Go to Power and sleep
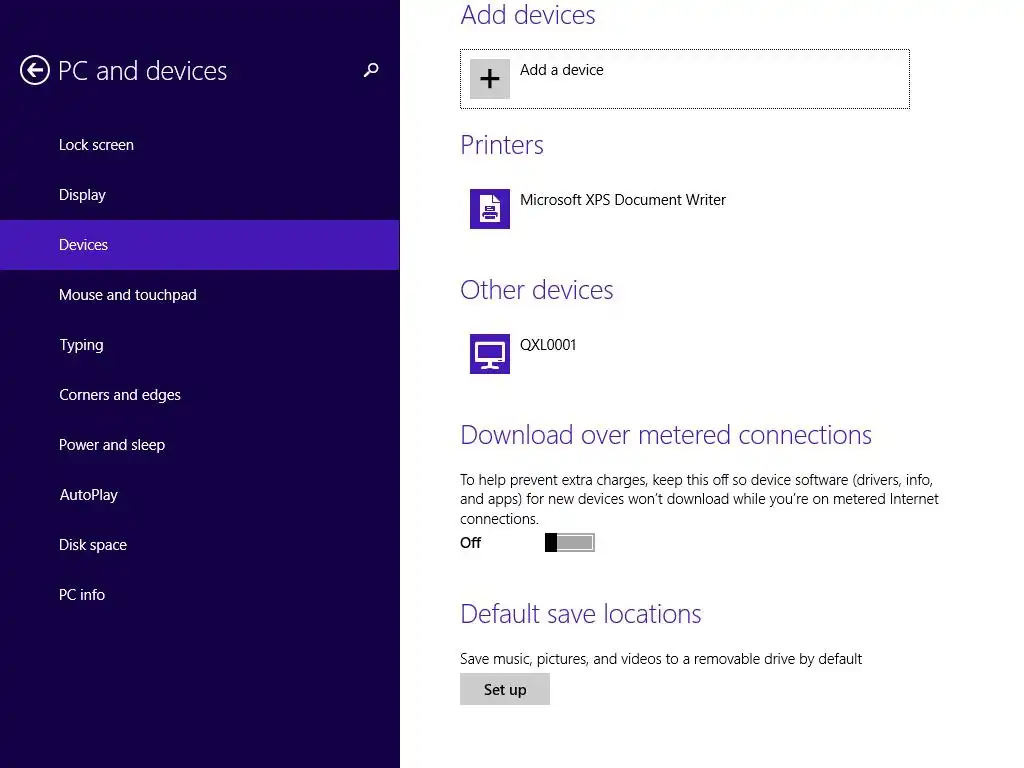 pyautogui.click(x=112, y=445)
